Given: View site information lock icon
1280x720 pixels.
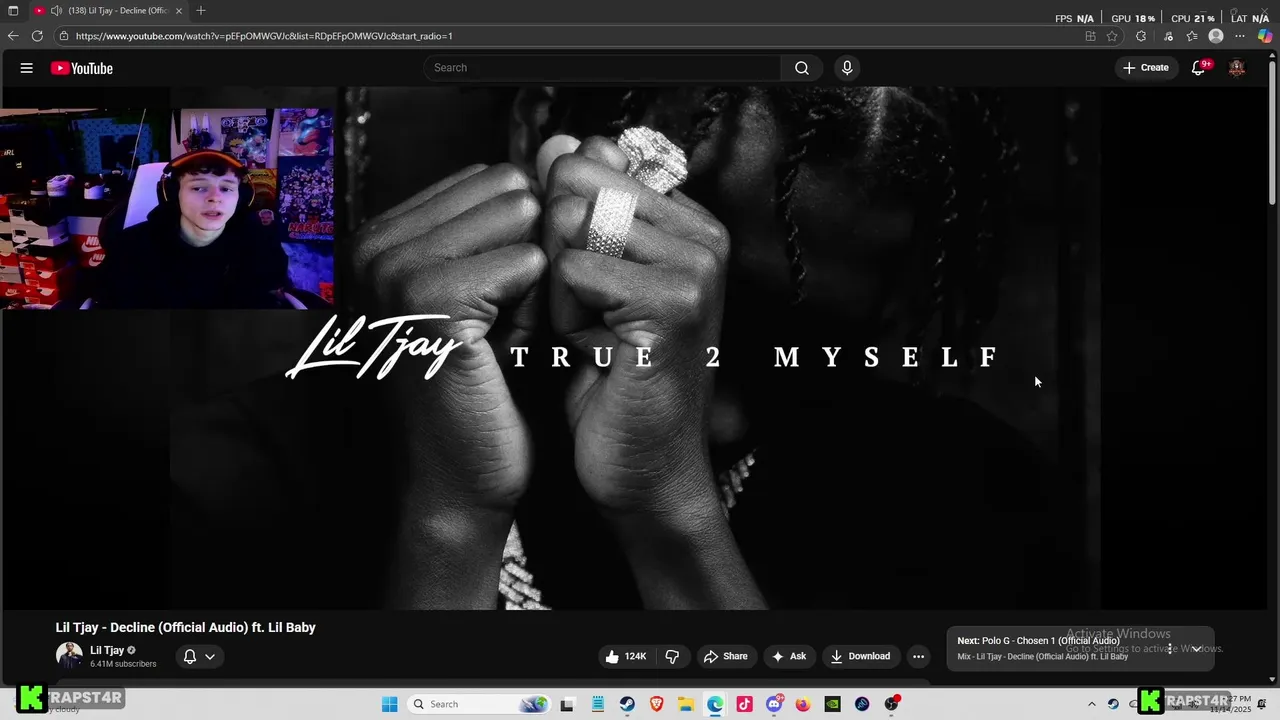Looking at the screenshot, I should (64, 36).
